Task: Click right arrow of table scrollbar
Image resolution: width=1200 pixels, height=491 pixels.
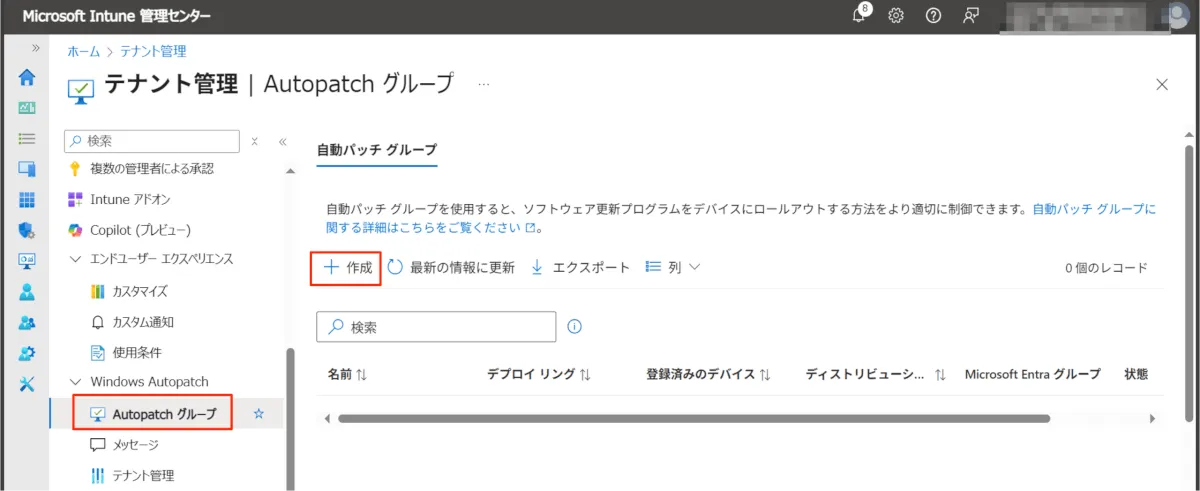Action: (1152, 418)
